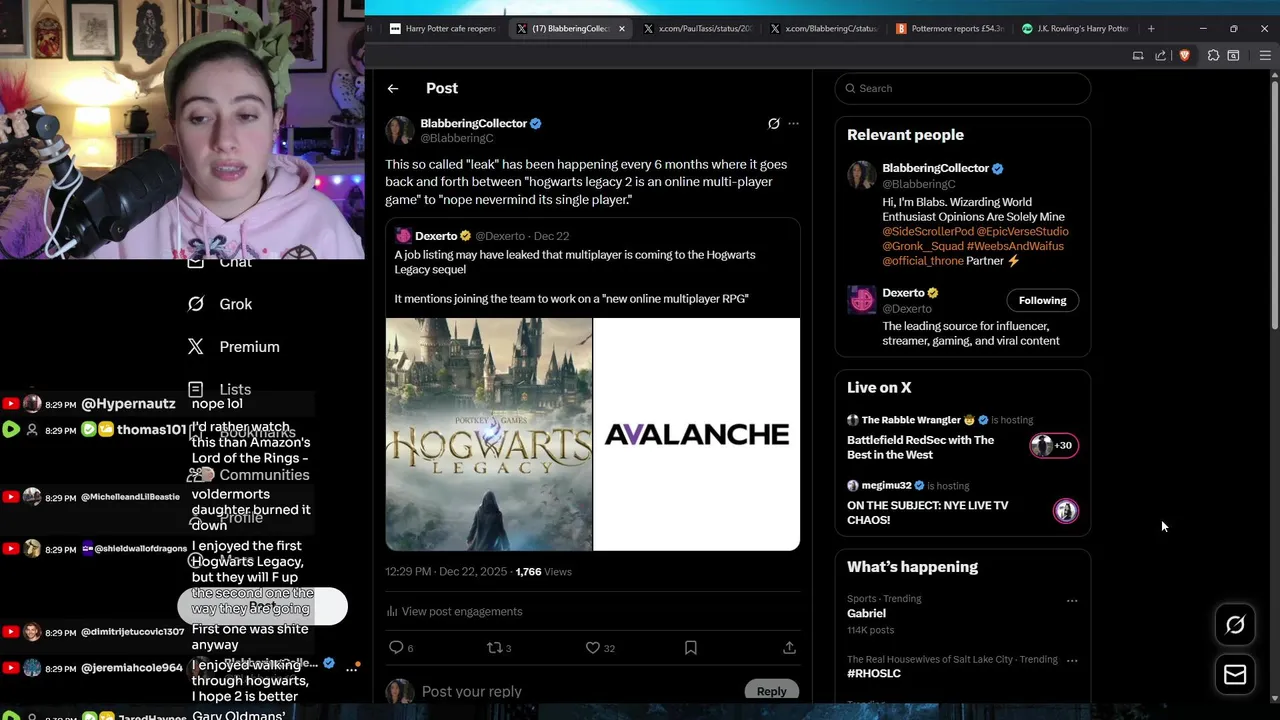1280x720 pixels.
Task: Click the Dexerto quoted post header
Action: tap(482, 236)
